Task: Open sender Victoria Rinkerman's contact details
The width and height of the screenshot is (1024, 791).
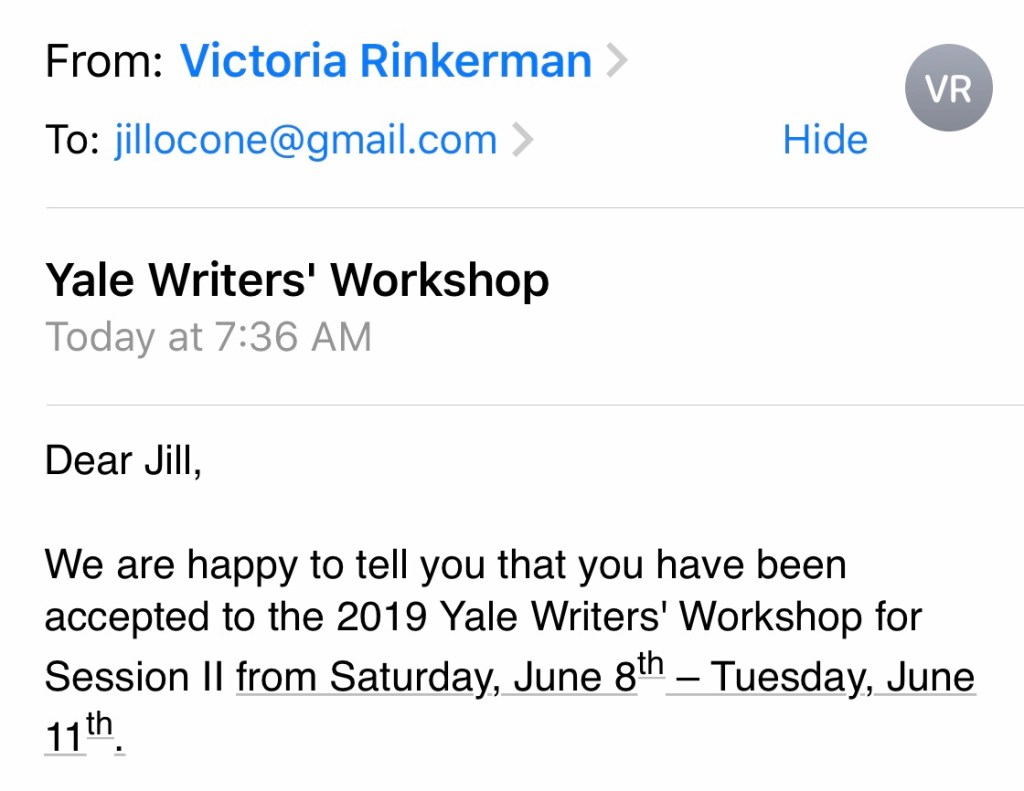Action: click(x=385, y=63)
